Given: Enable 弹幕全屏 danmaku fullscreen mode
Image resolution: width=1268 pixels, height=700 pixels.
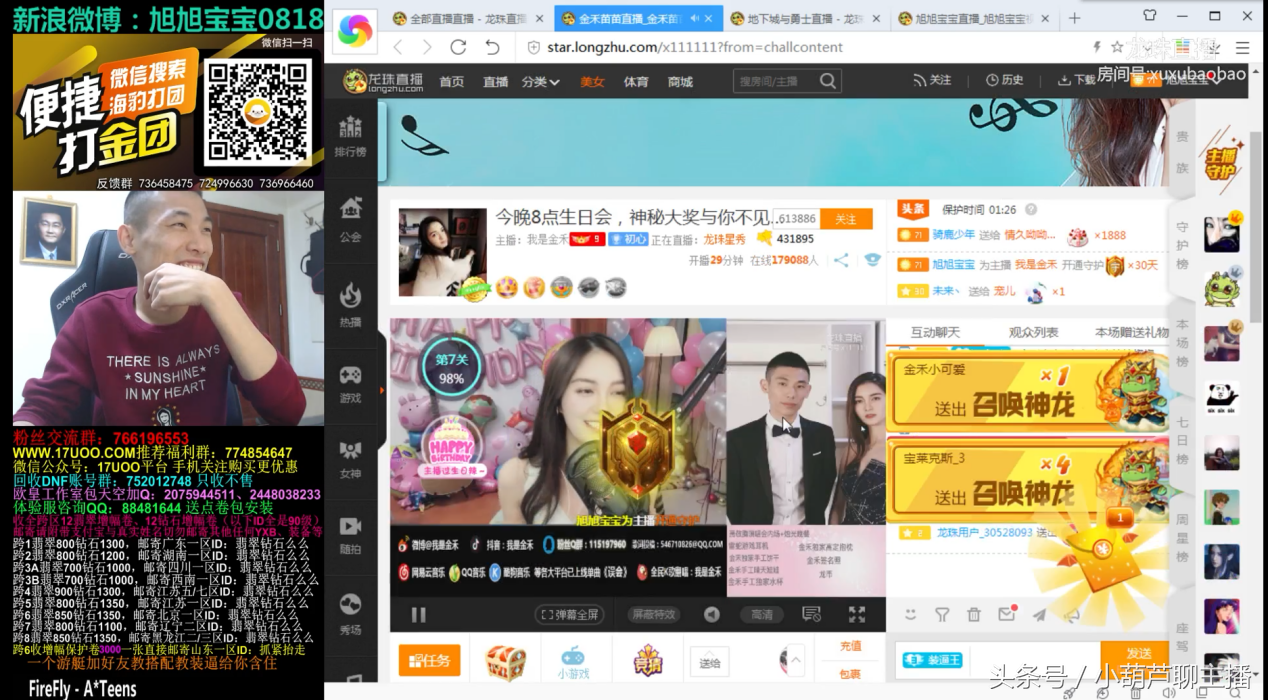Looking at the screenshot, I should [x=569, y=615].
